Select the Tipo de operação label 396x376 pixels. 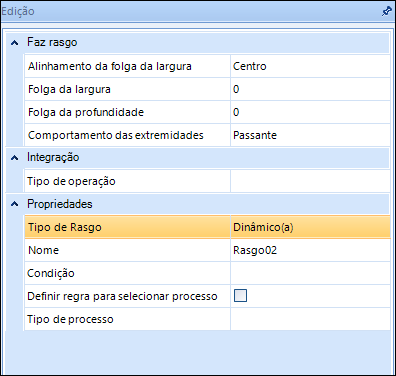click(71, 181)
